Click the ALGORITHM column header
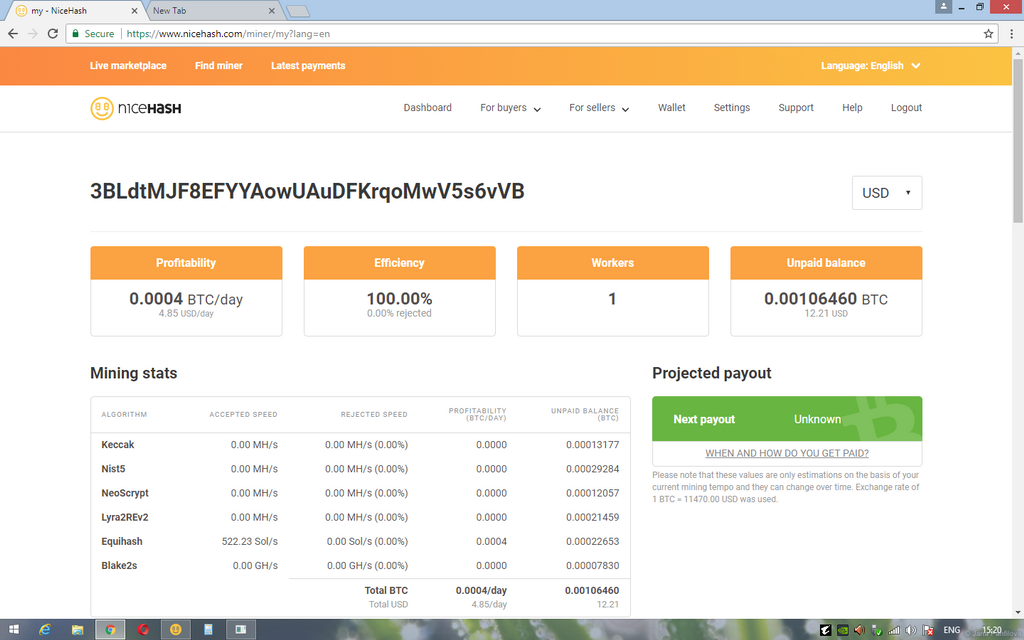Screen dimensions: 1024x640 pyautogui.click(x=124, y=415)
